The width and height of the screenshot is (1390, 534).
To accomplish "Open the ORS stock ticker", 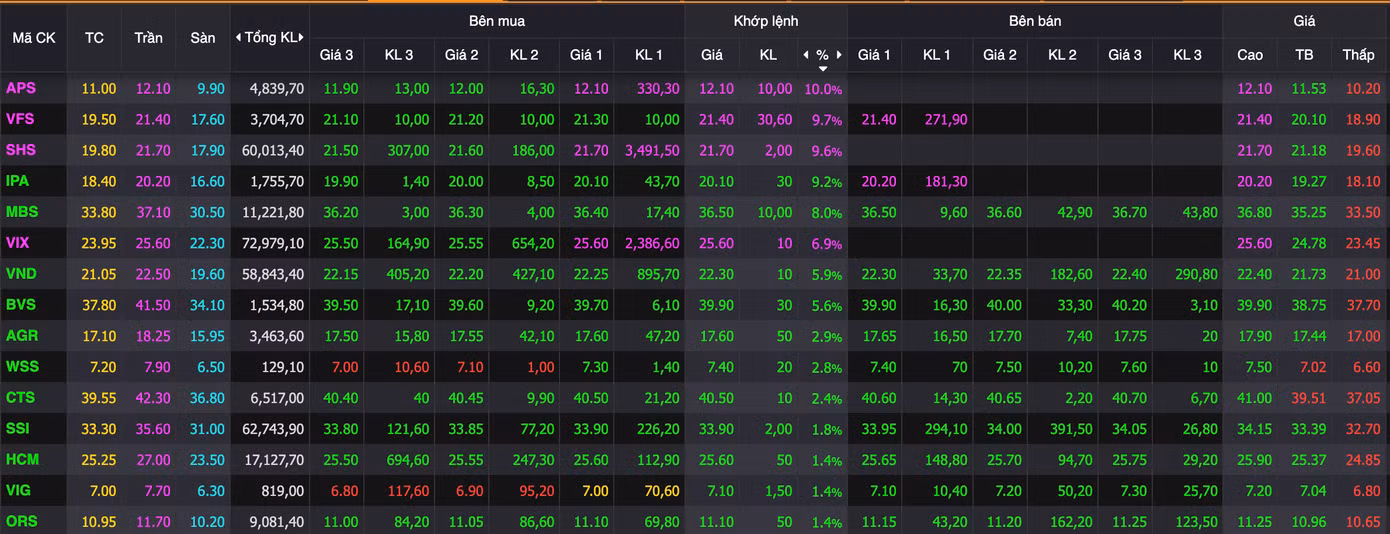I will click(x=22, y=522).
